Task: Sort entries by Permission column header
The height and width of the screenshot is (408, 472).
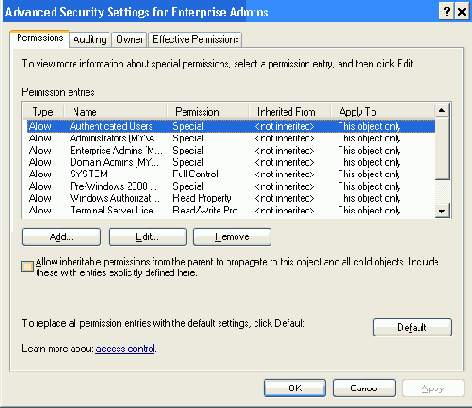Action: click(x=208, y=112)
